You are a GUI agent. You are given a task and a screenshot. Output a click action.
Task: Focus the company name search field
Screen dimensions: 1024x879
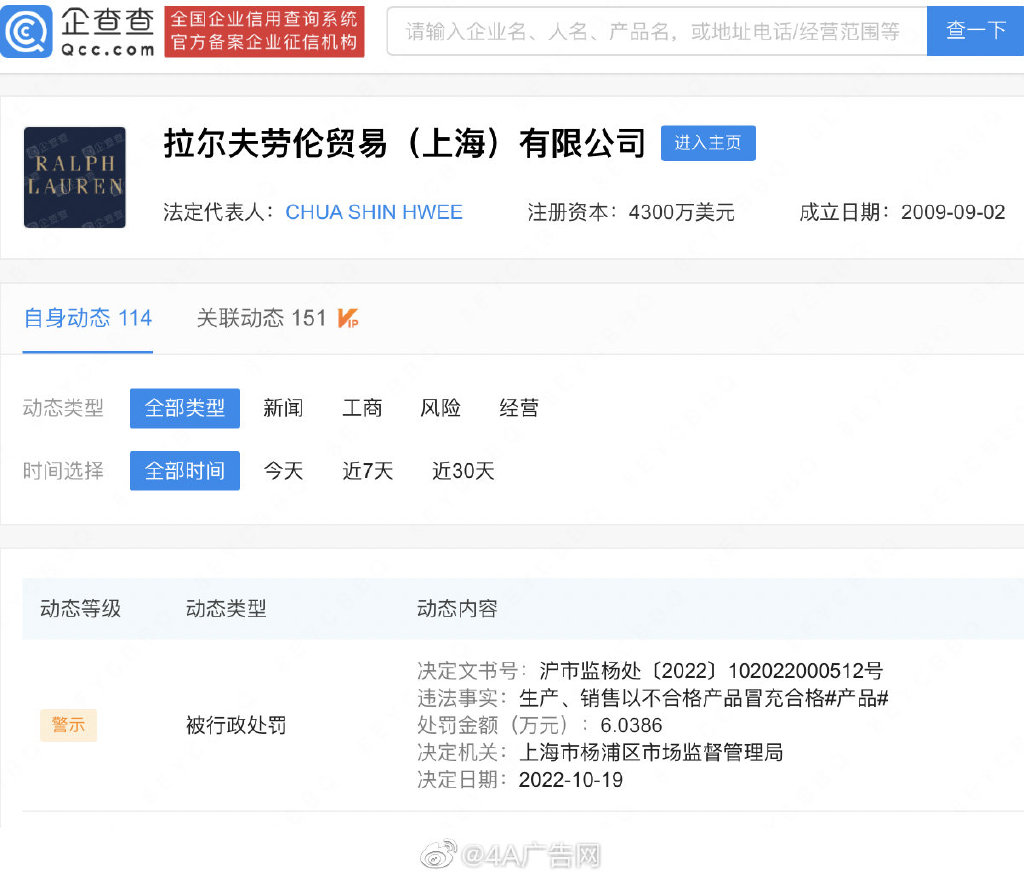coord(656,31)
